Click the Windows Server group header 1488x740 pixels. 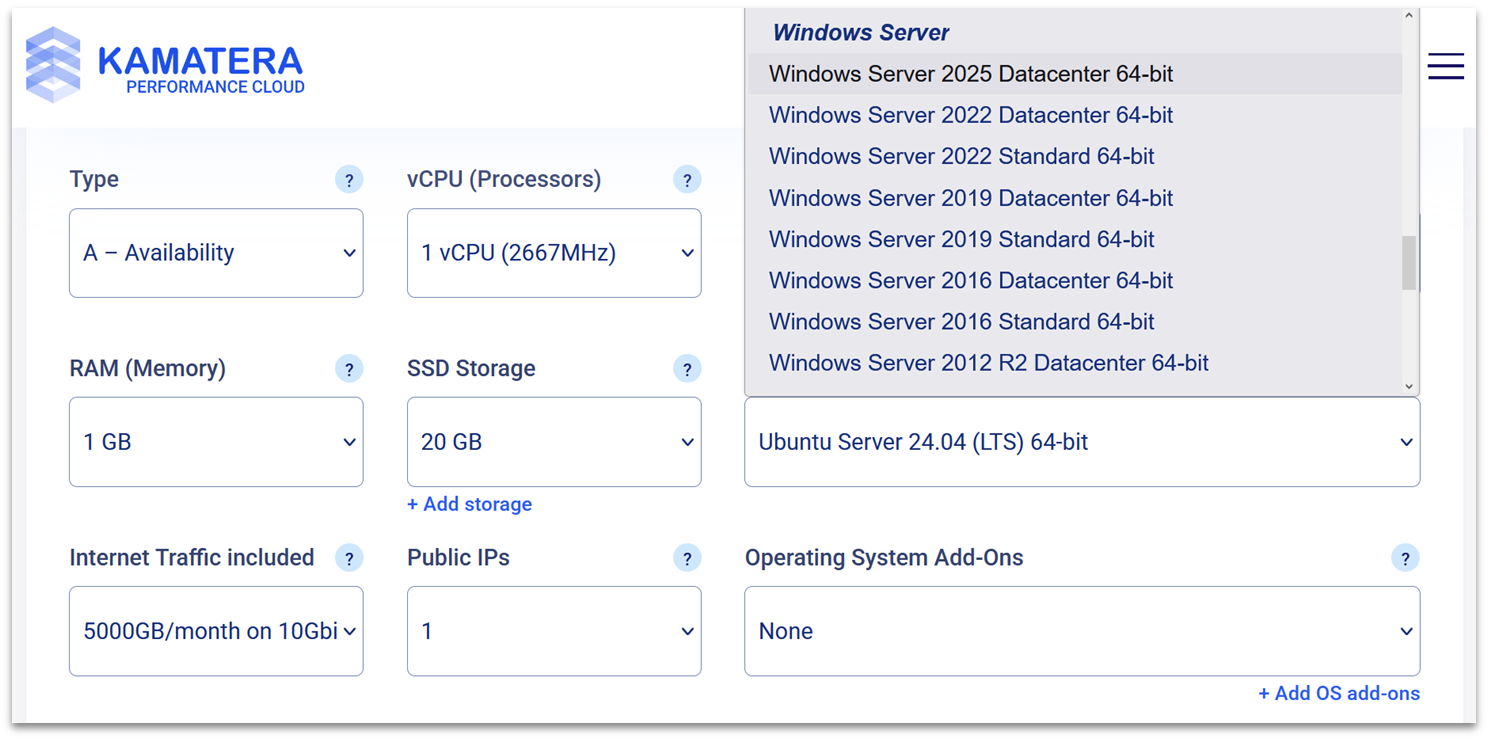pos(861,33)
